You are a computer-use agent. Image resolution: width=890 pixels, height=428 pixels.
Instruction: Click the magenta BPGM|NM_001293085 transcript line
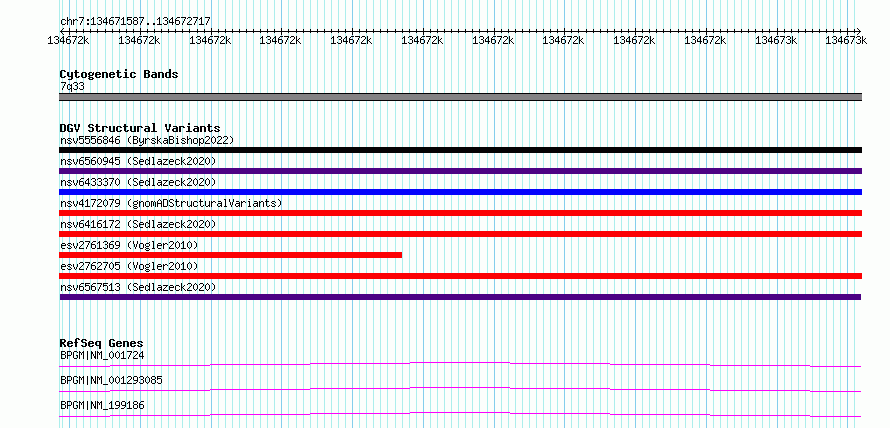click(x=460, y=389)
